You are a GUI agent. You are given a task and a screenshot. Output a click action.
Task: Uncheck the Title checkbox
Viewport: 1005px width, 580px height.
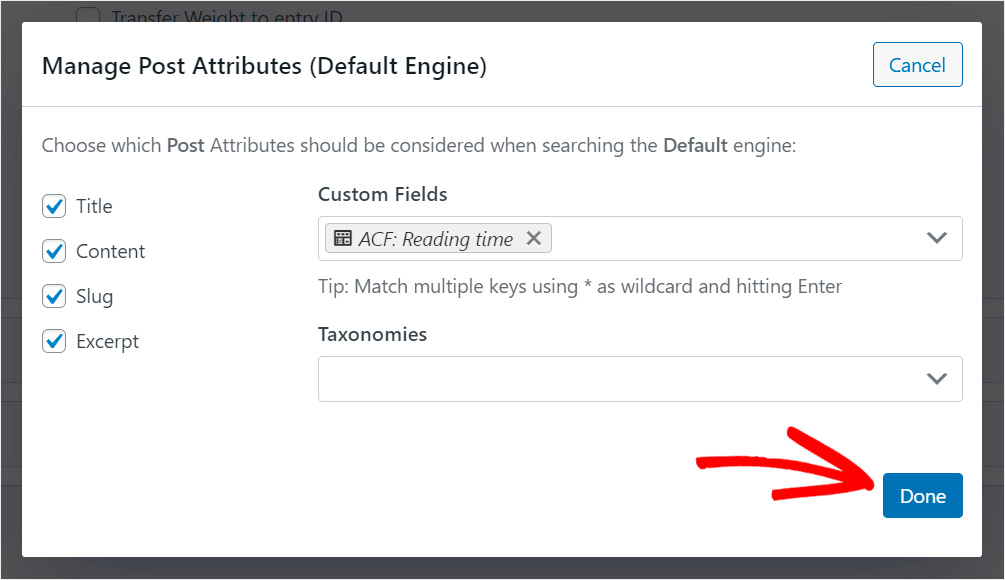click(x=54, y=206)
